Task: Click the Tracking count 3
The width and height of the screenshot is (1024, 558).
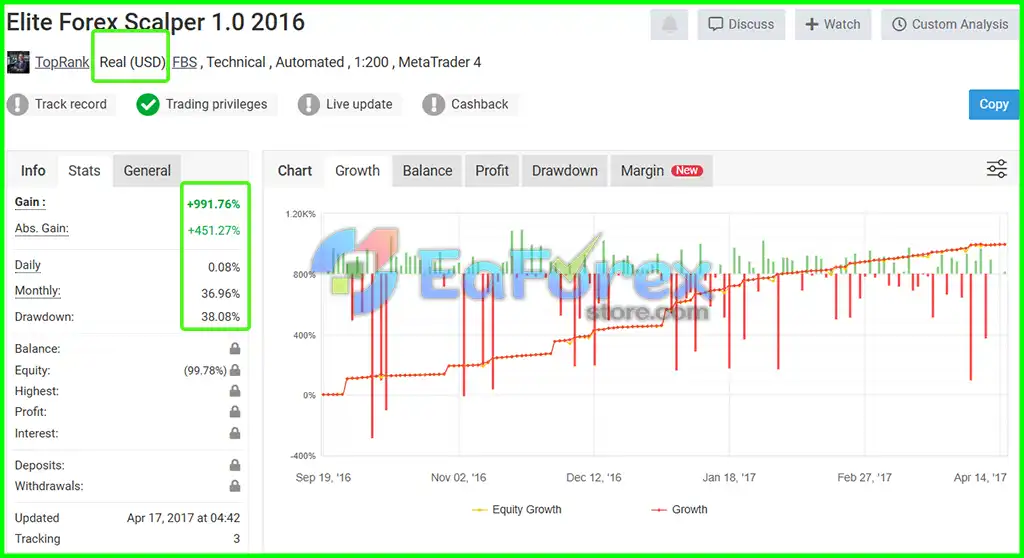Action: coord(236,539)
